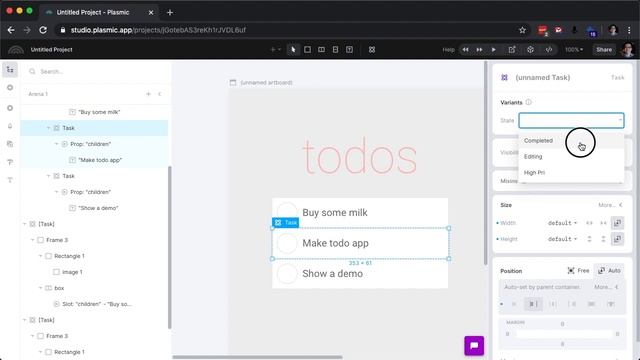Add a new arena with plus icon
Viewport: 640px width, 360px height.
coord(149,94)
